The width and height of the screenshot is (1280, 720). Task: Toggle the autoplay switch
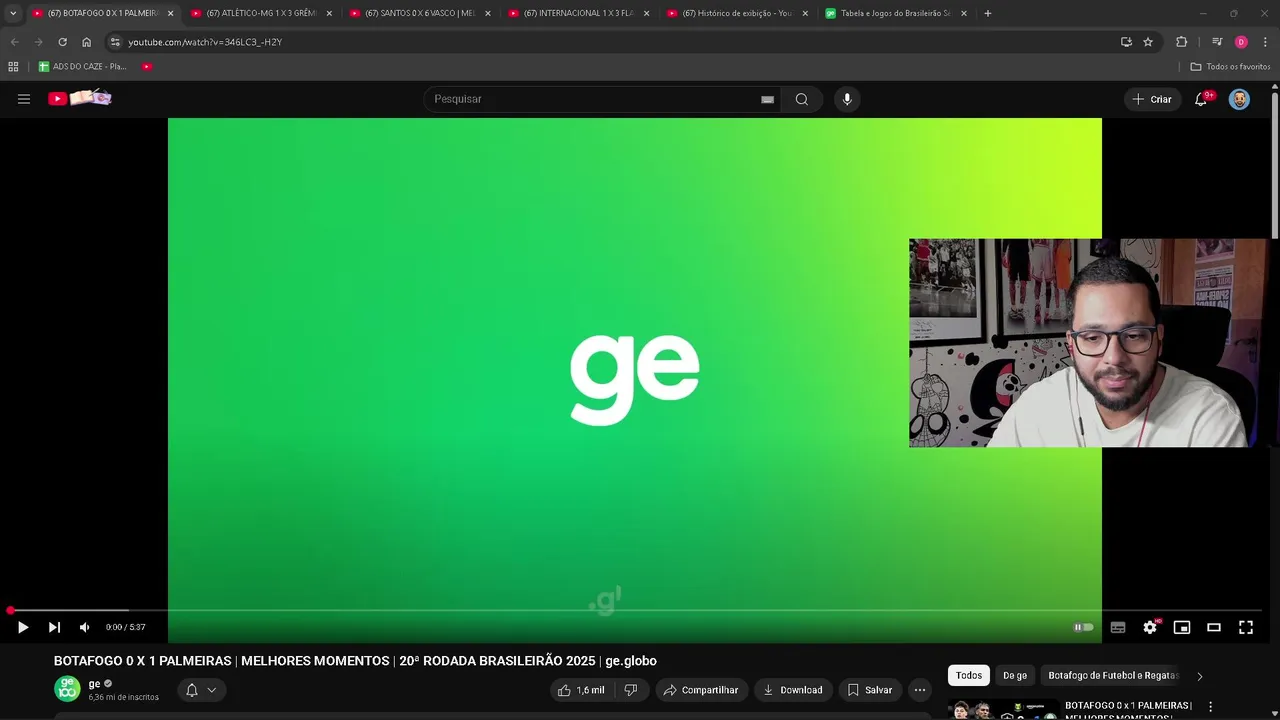coord(1084,627)
